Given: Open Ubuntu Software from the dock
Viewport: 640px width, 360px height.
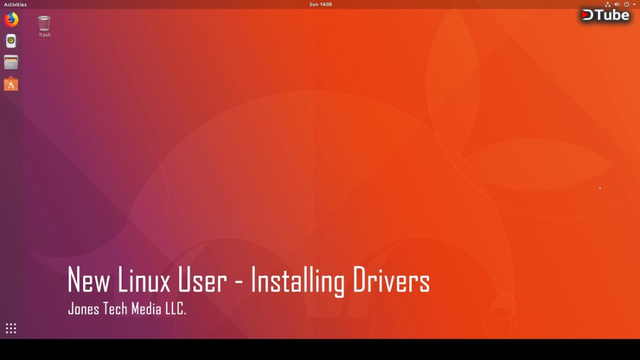Looking at the screenshot, I should 11,84.
